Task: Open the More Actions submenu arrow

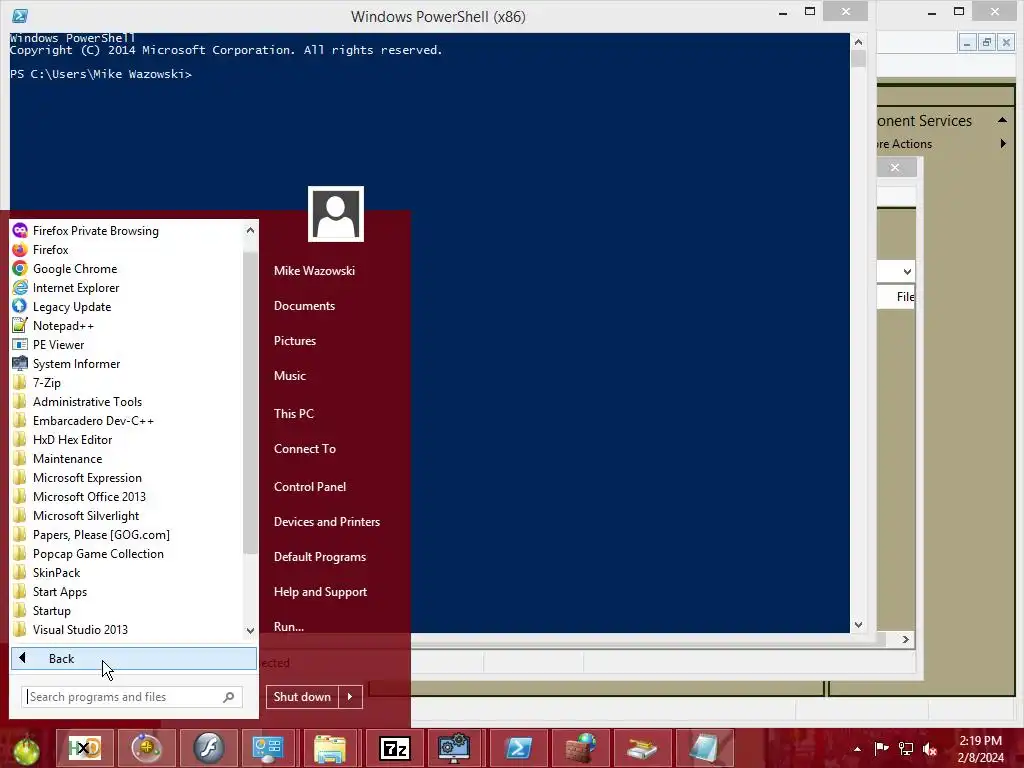Action: 1003,144
